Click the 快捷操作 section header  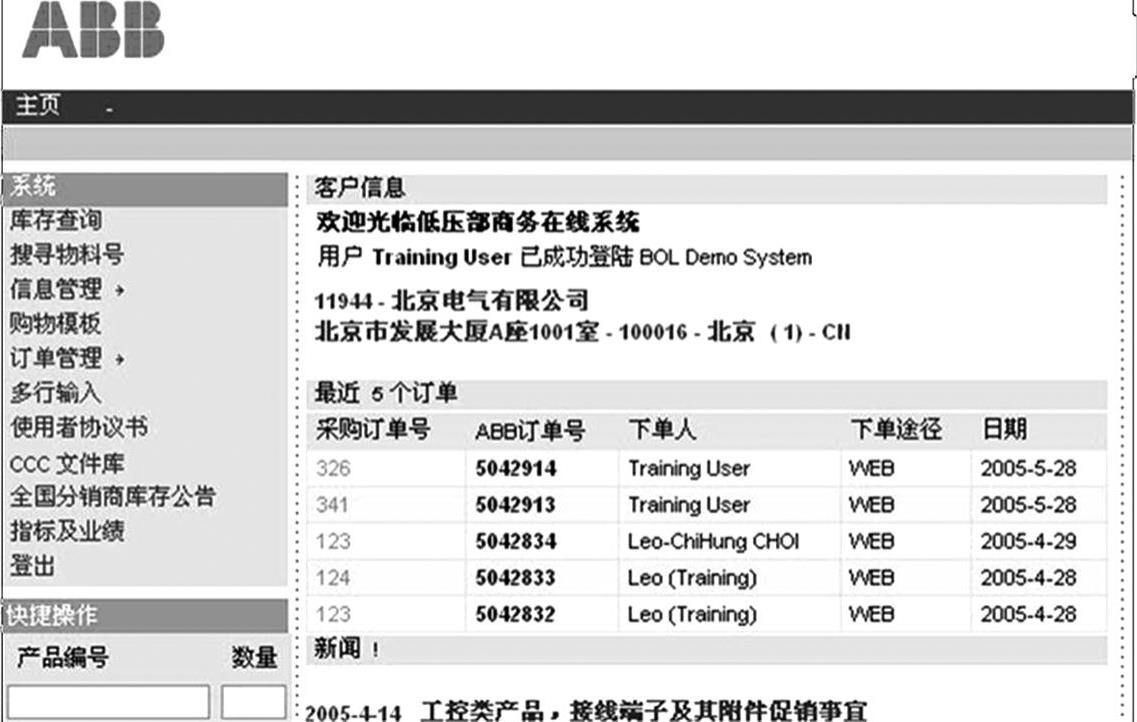tap(145, 615)
